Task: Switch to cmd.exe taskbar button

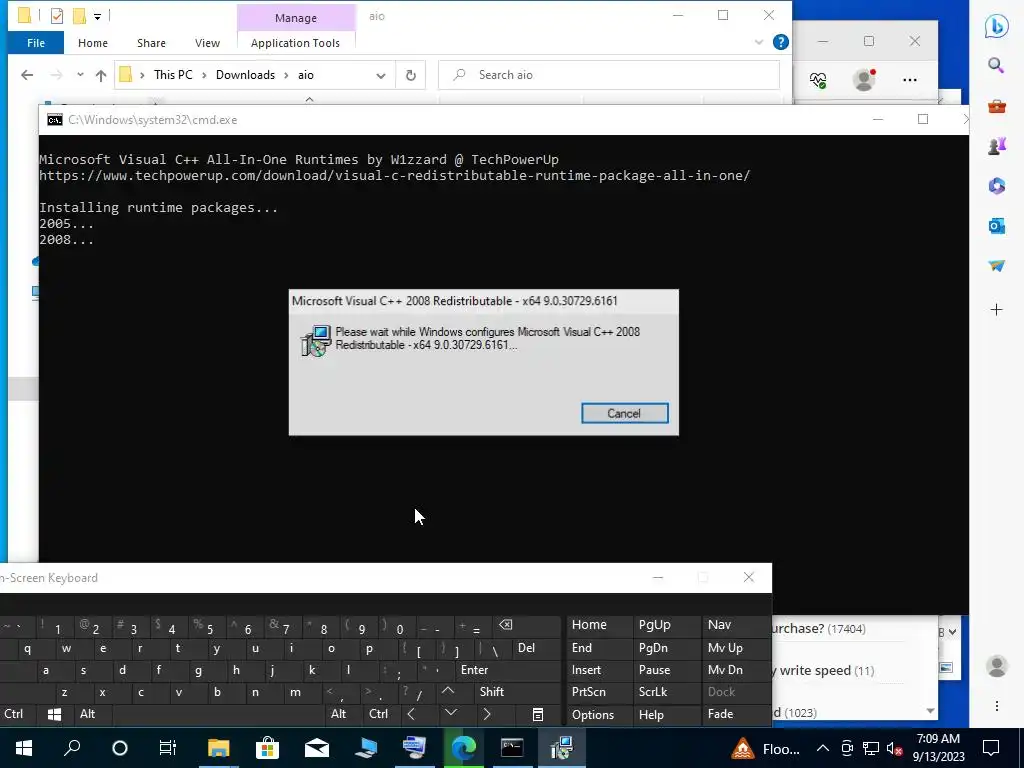Action: [x=512, y=748]
